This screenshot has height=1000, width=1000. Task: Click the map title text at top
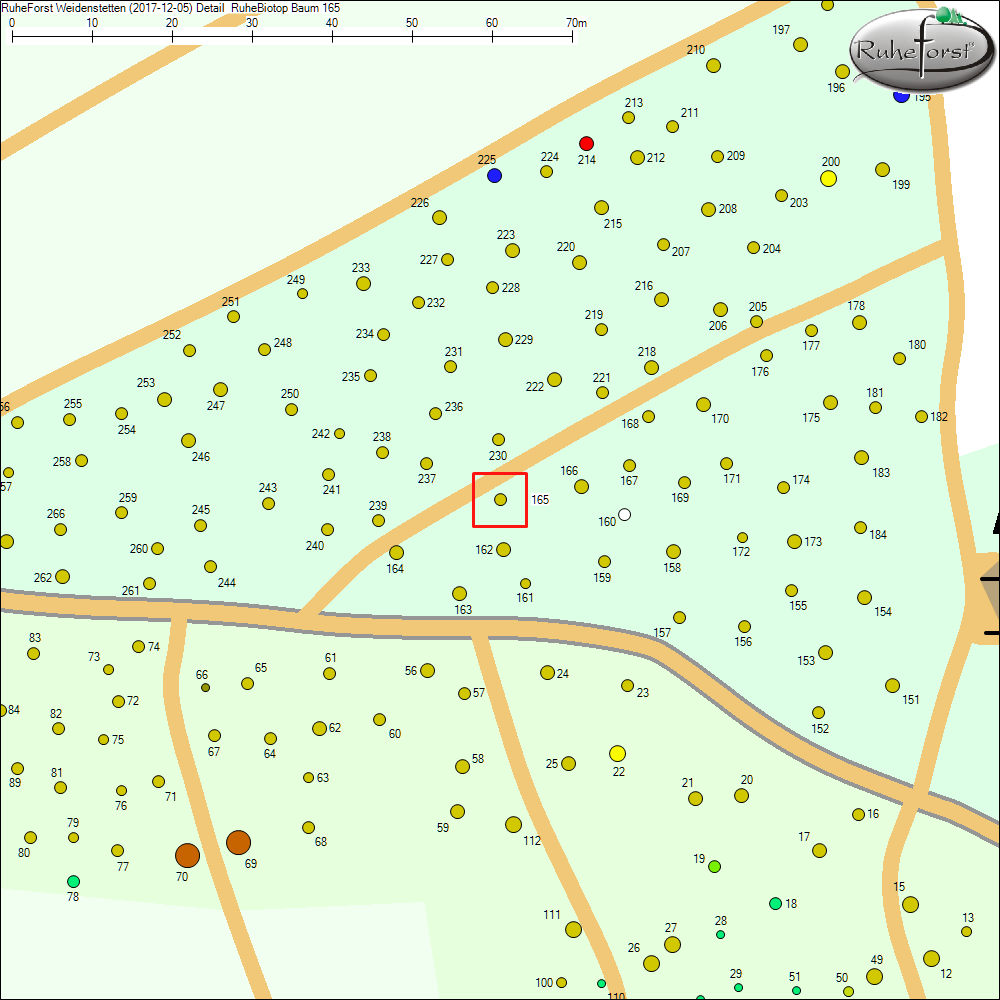[170, 7]
